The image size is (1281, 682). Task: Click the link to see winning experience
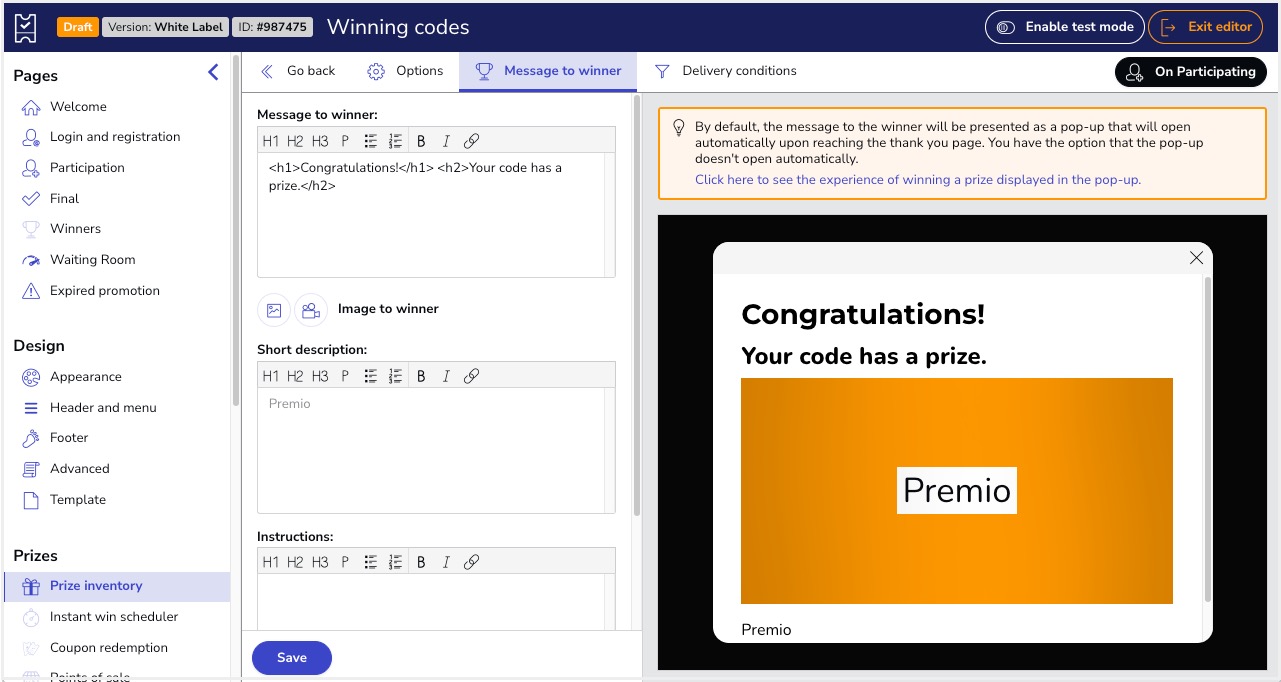(x=917, y=180)
